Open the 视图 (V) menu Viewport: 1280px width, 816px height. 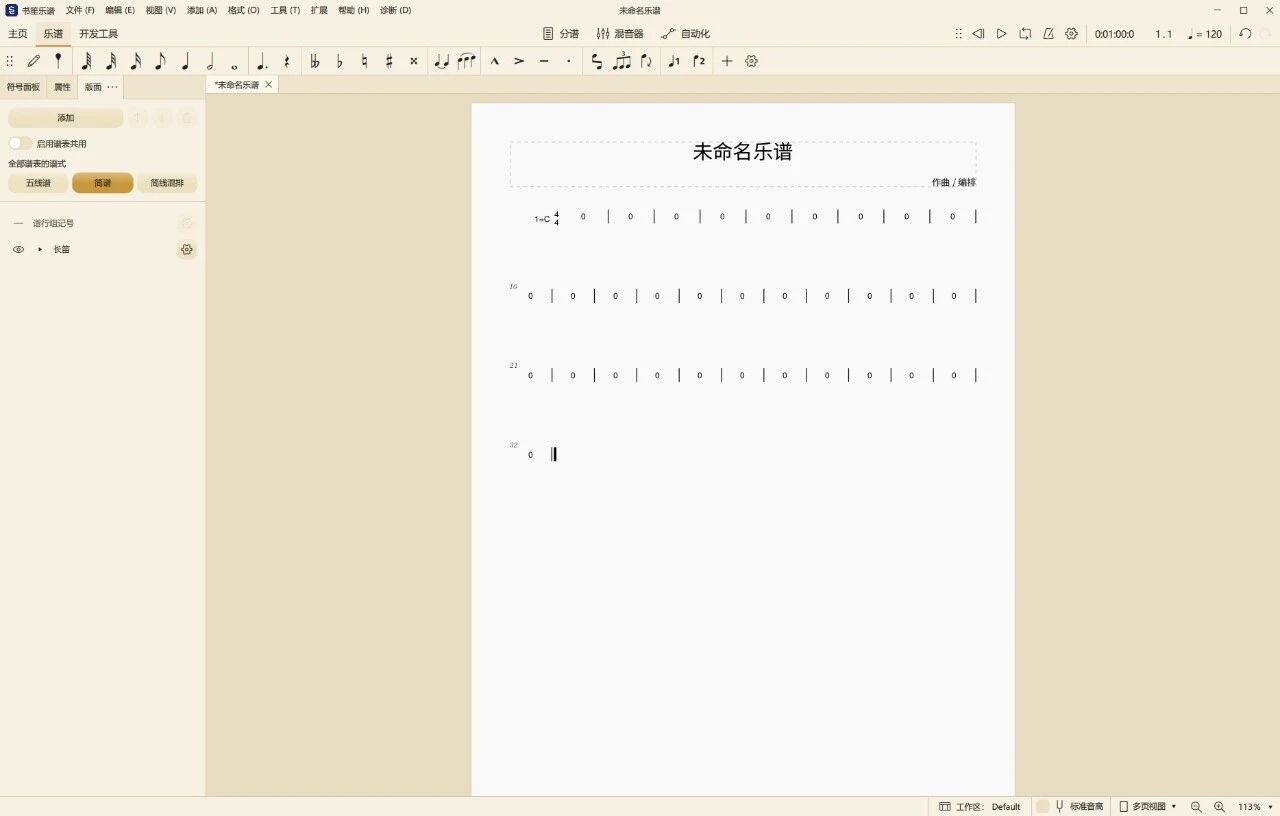point(160,10)
